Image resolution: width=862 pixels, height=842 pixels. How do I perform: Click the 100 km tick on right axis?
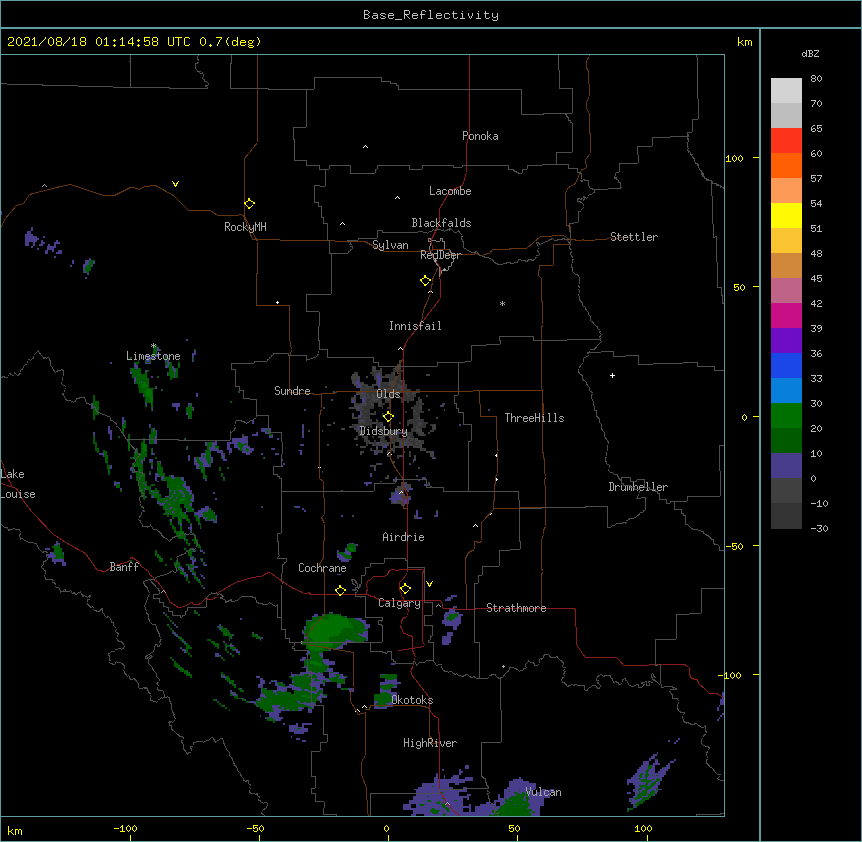pyautogui.click(x=756, y=158)
